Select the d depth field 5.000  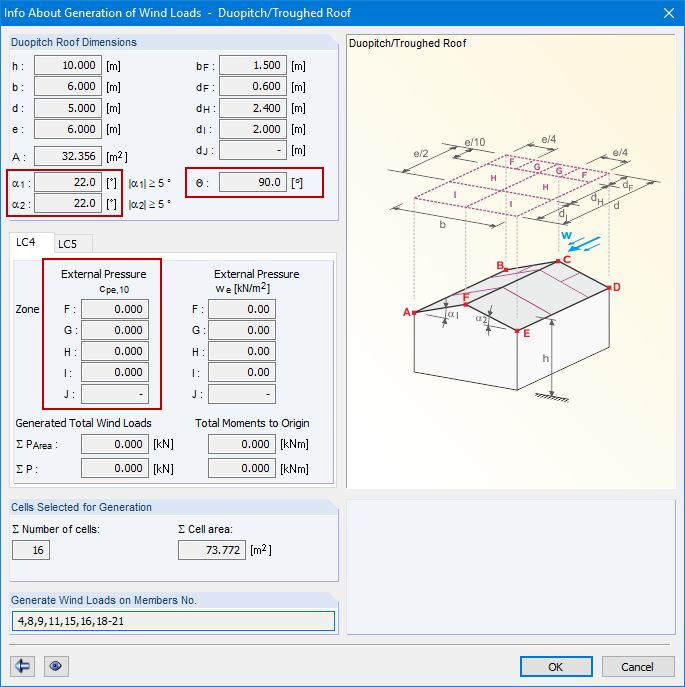(x=68, y=108)
